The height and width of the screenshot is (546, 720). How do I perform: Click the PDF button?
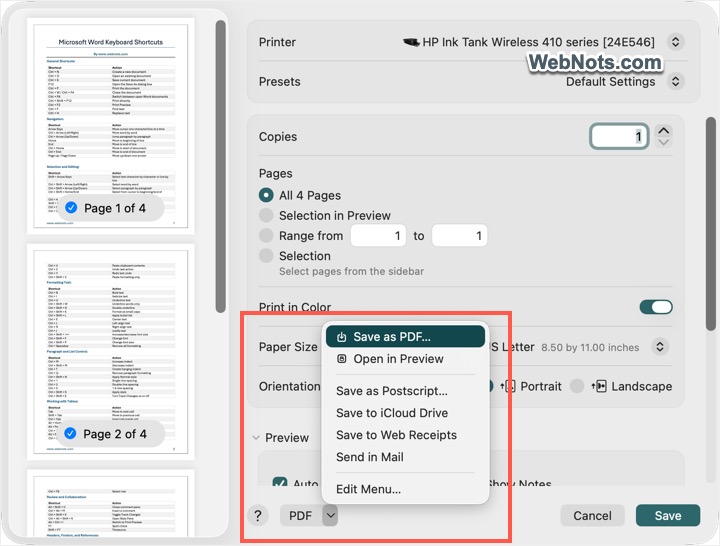(301, 516)
